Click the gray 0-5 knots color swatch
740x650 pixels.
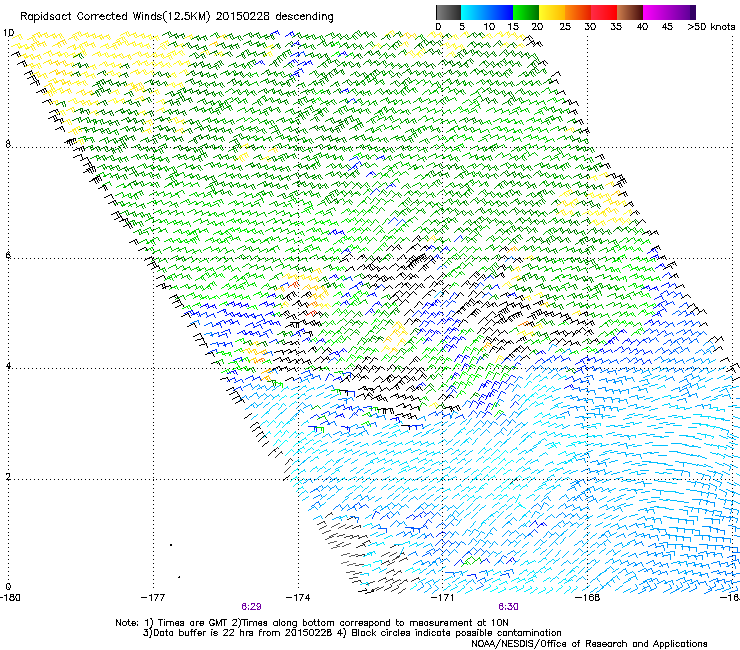448,12
